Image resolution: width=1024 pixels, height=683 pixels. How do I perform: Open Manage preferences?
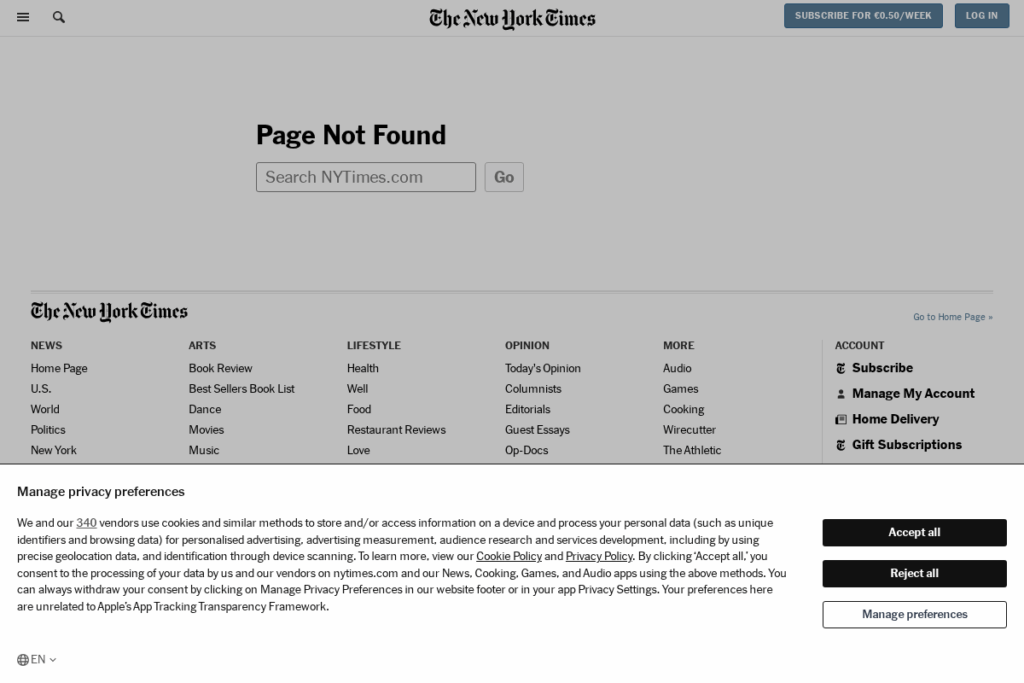pos(913,614)
